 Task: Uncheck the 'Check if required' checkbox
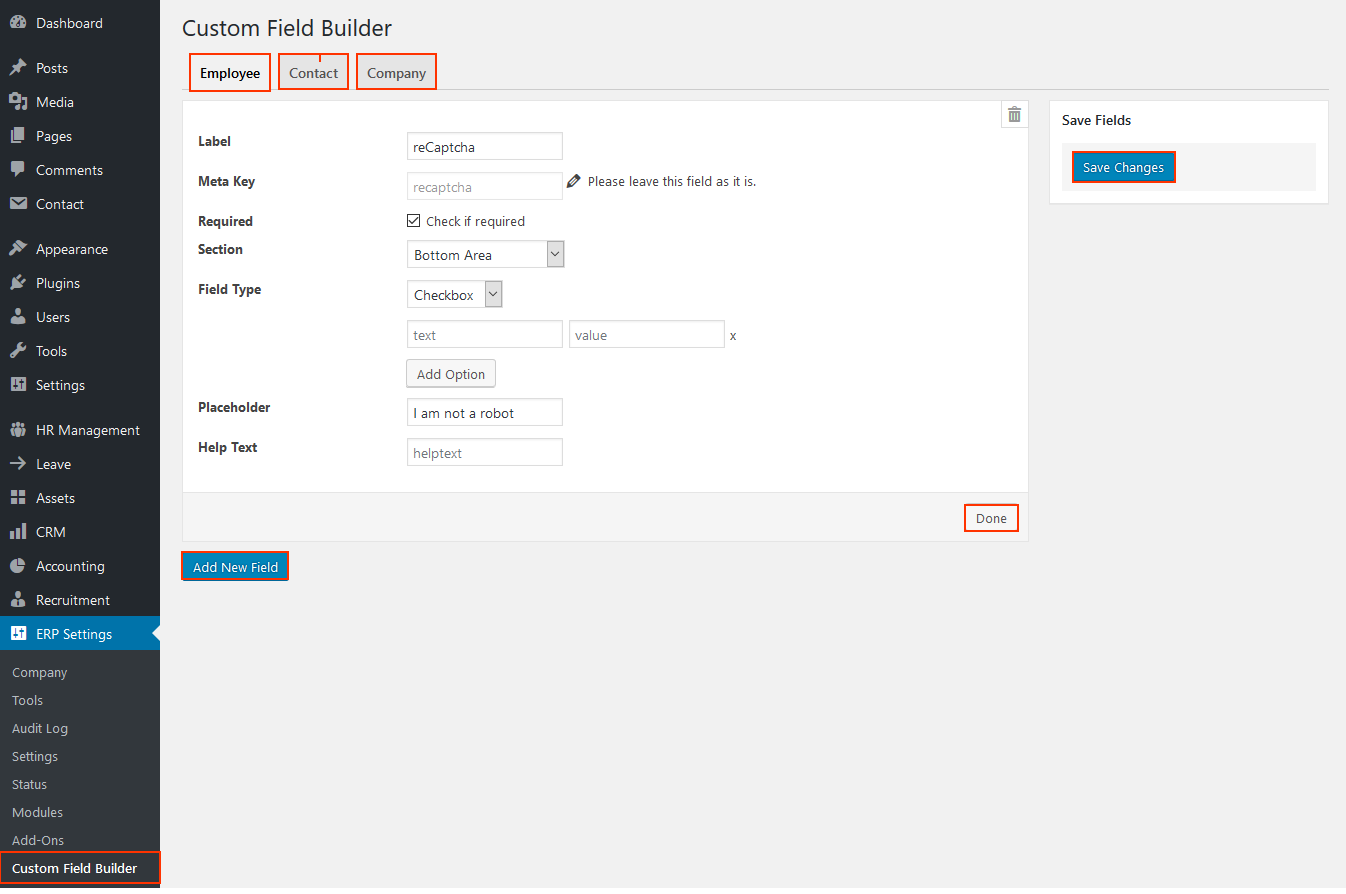[413, 220]
